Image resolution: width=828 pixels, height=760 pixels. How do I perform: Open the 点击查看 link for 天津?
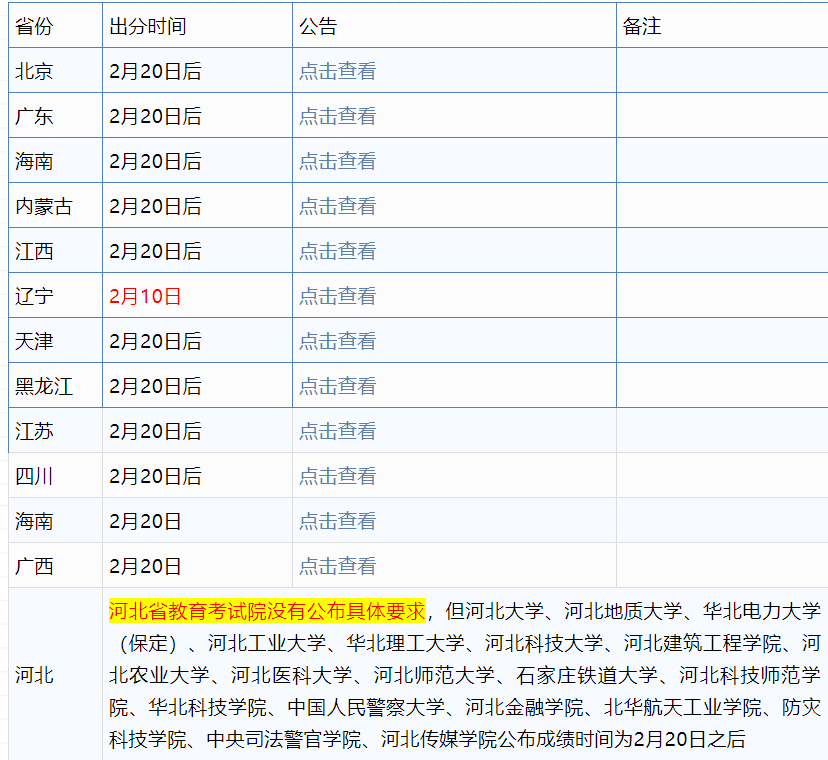[337, 340]
